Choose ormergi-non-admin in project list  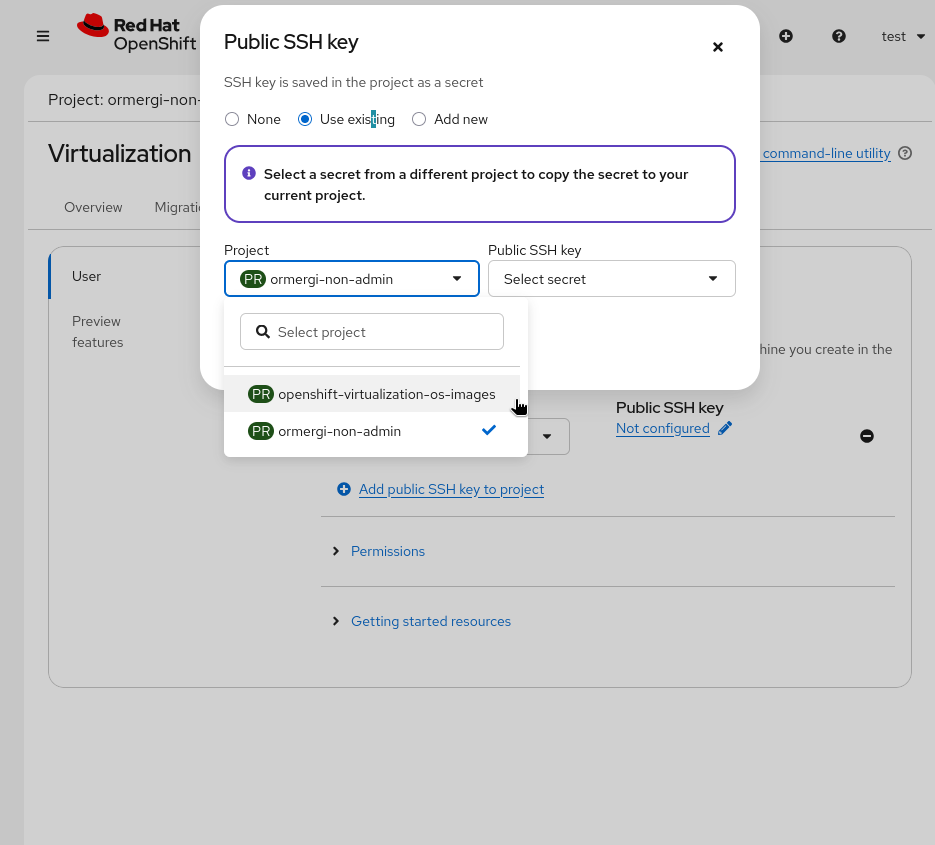pos(339,431)
